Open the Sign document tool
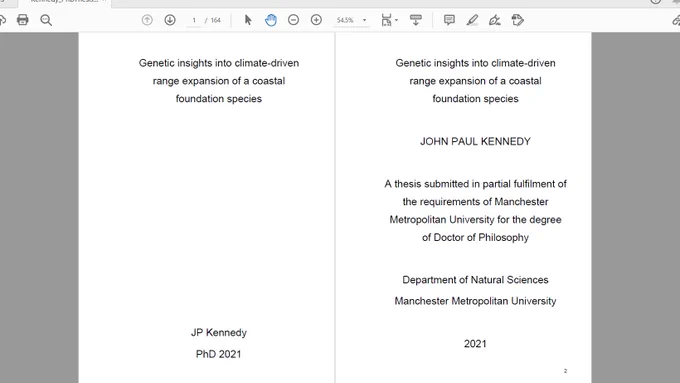Viewport: 680px width, 383px height. coord(495,20)
